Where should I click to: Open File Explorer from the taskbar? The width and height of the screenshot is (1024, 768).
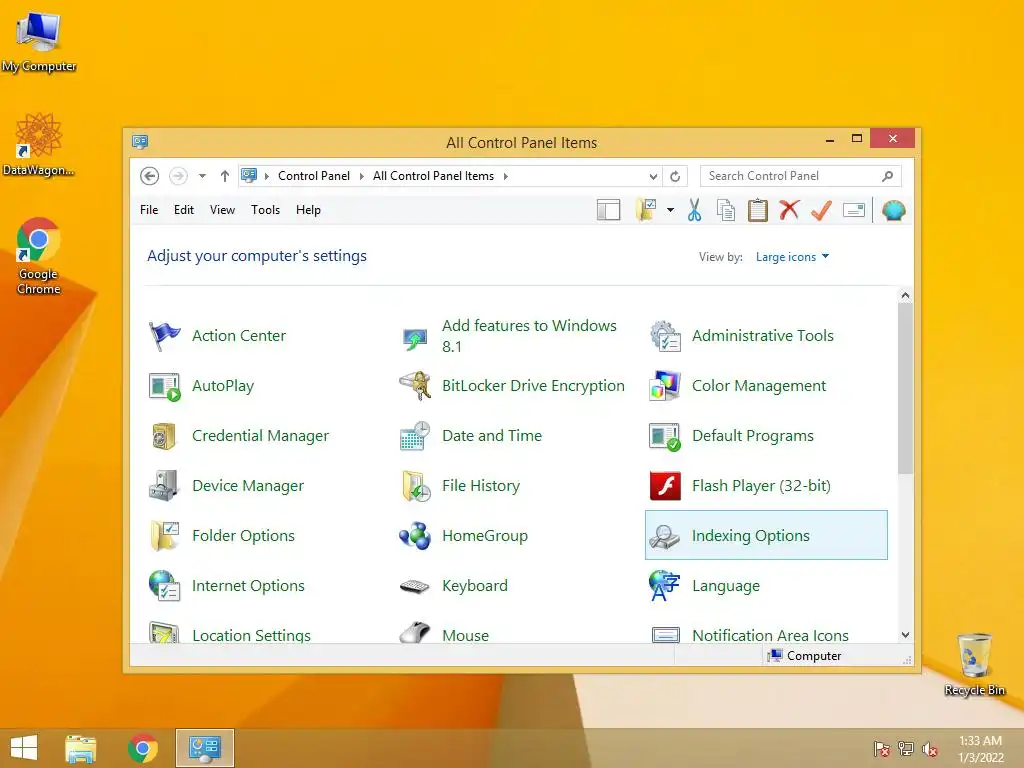tap(81, 748)
